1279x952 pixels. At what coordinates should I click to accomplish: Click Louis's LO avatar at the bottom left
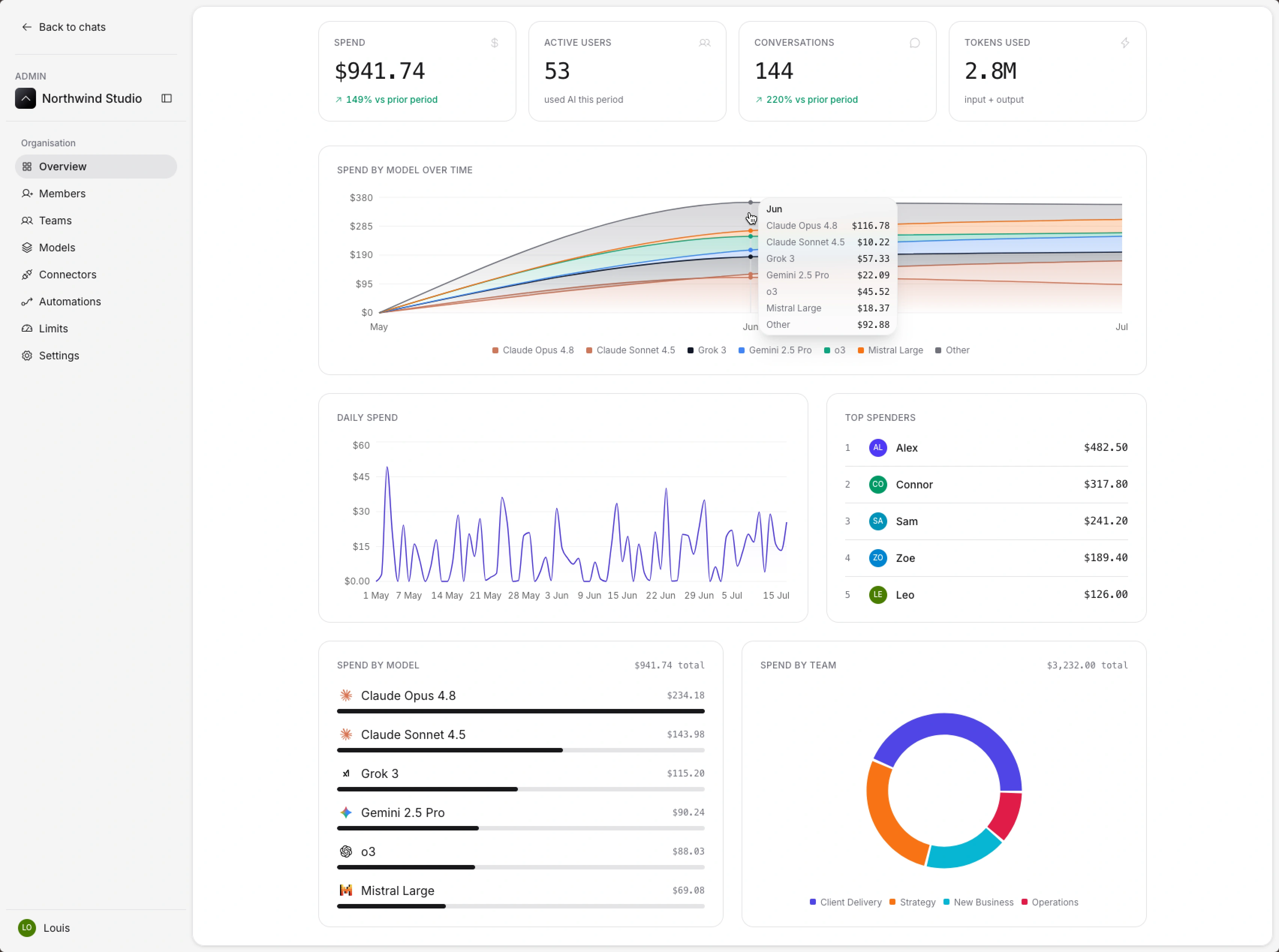pos(27,928)
